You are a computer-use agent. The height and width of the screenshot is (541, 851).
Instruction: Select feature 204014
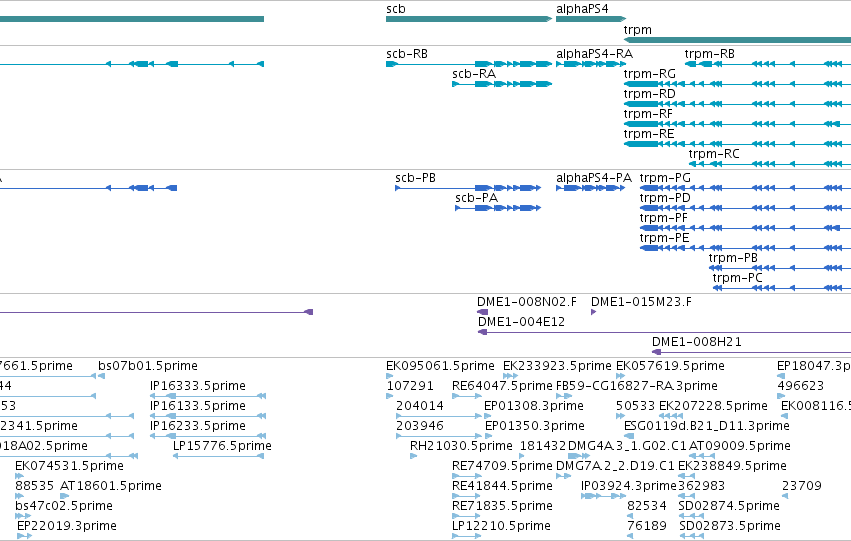coord(439,416)
